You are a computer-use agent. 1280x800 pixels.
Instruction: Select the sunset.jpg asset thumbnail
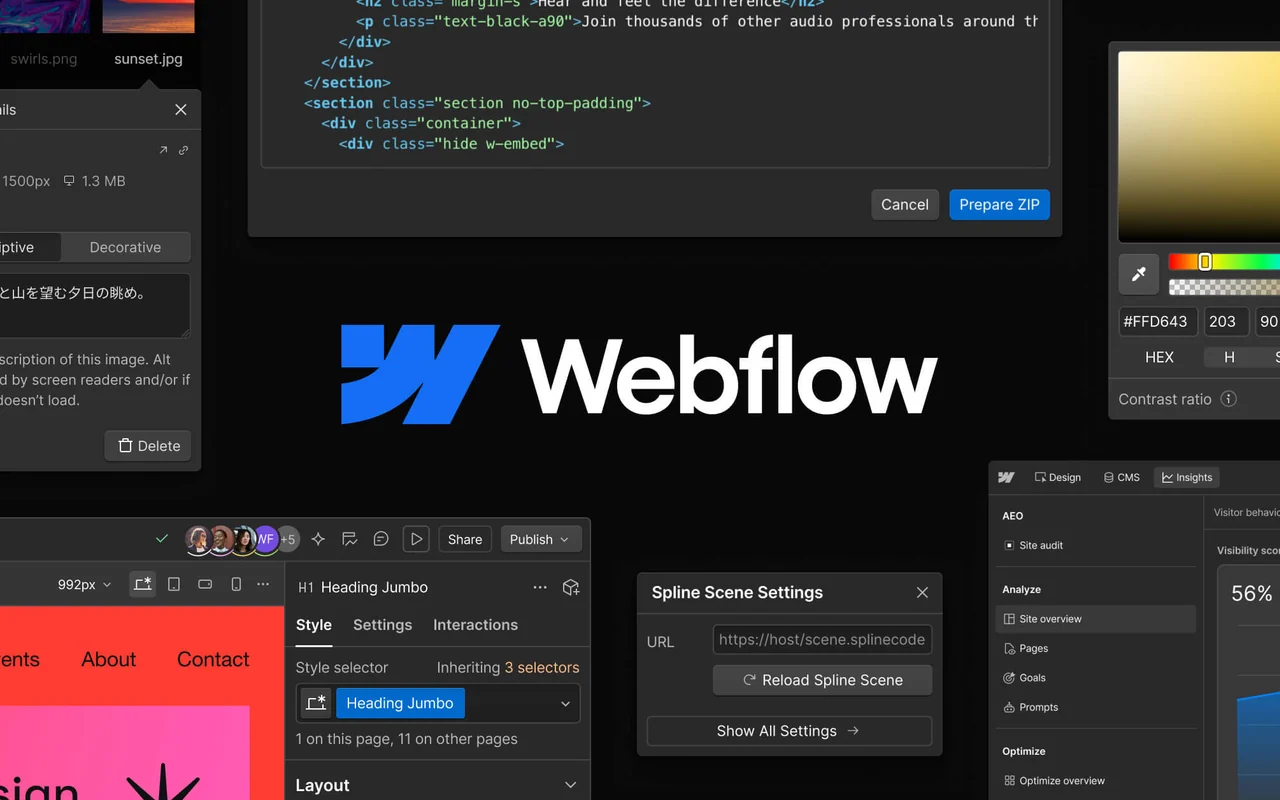[x=148, y=16]
